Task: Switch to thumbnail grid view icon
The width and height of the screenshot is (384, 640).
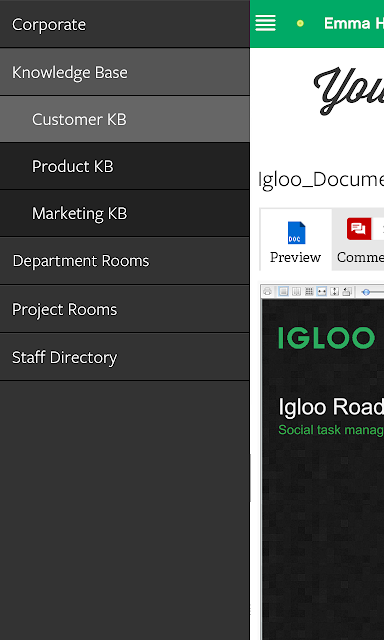Action: click(x=309, y=291)
